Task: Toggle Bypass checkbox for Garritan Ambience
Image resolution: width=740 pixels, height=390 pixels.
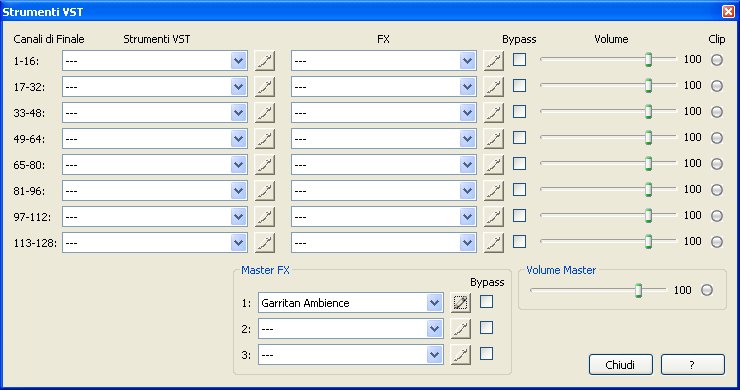Action: pos(487,301)
